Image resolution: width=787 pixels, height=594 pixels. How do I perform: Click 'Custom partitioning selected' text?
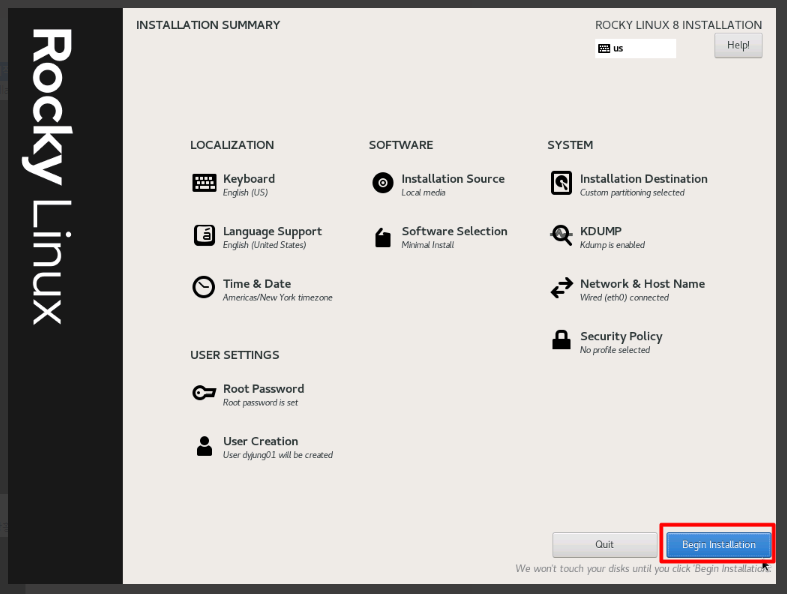[x=632, y=193]
